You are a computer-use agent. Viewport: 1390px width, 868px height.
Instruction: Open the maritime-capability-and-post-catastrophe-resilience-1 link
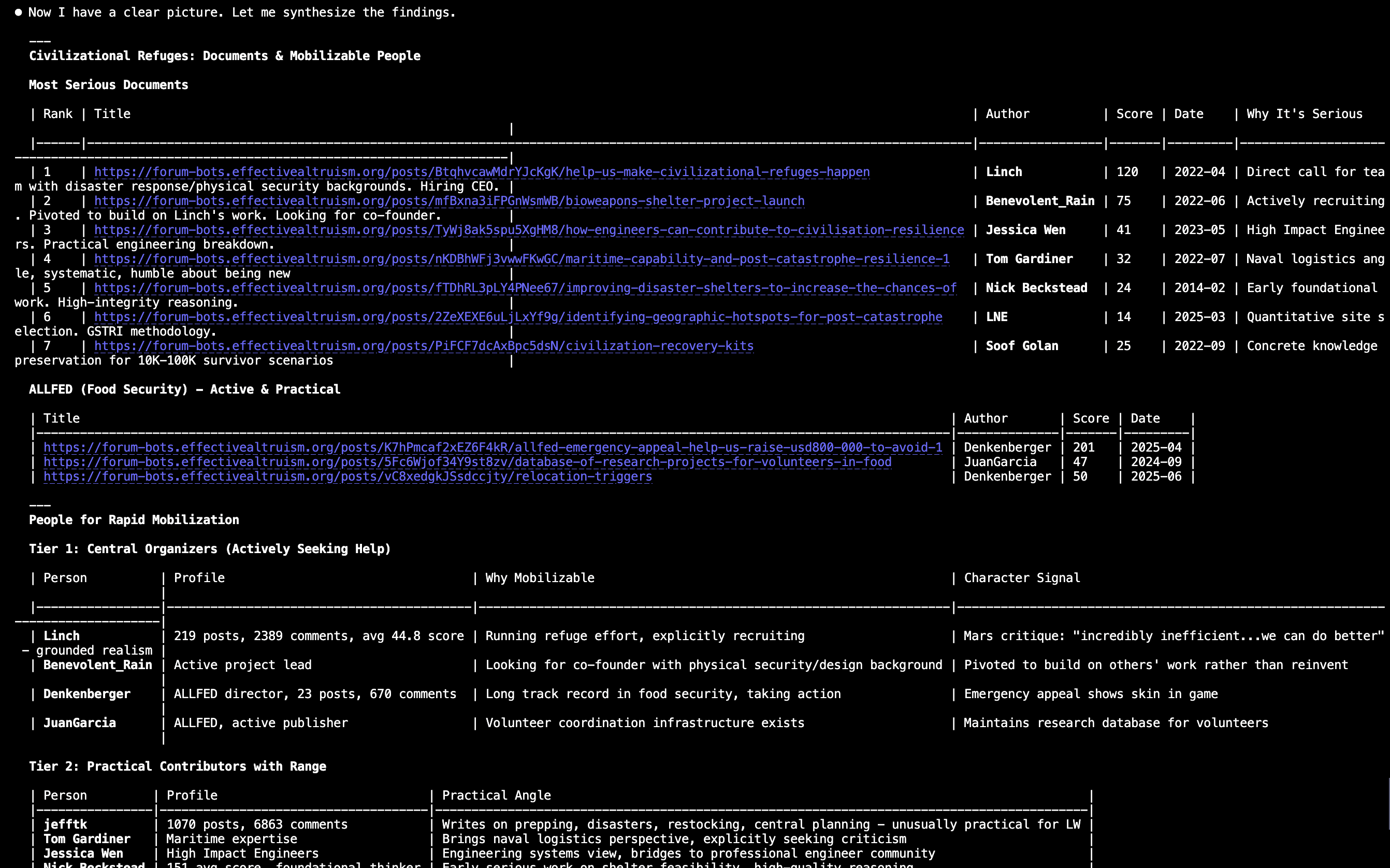pos(521,259)
